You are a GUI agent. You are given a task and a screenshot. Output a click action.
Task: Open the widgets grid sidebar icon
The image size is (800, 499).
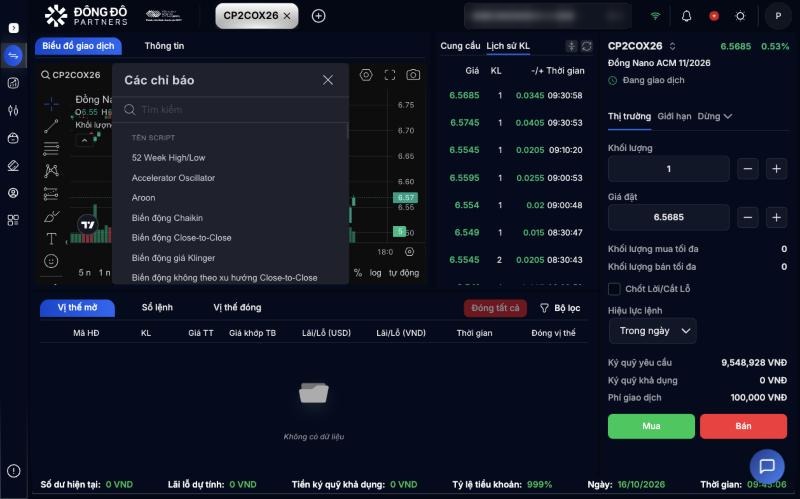click(13, 220)
